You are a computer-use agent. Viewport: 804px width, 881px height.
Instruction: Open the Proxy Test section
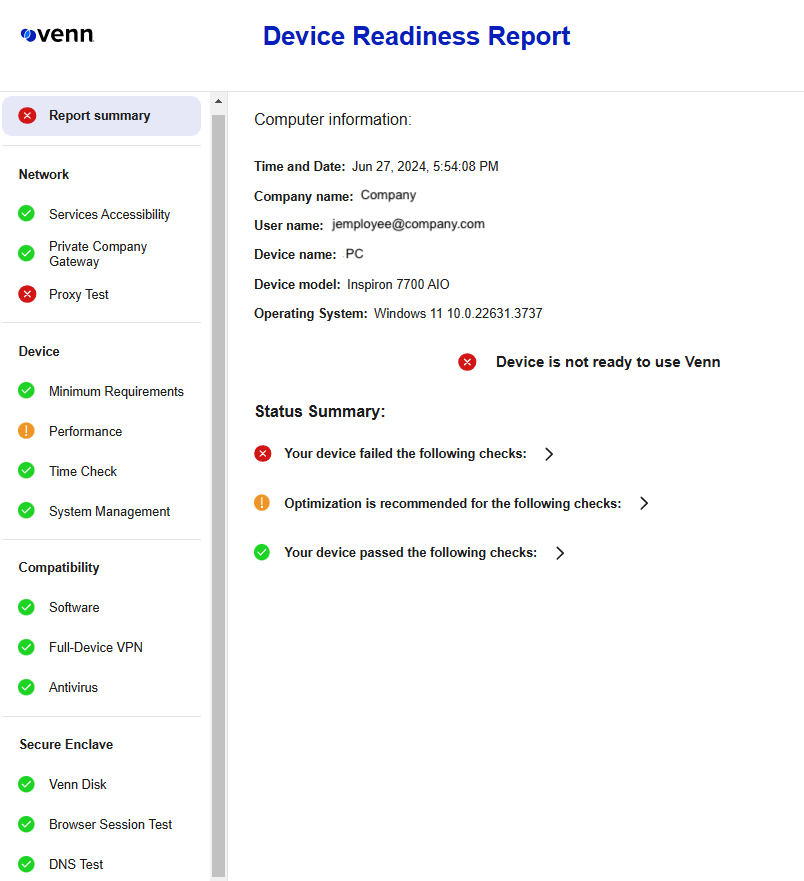pyautogui.click(x=79, y=294)
